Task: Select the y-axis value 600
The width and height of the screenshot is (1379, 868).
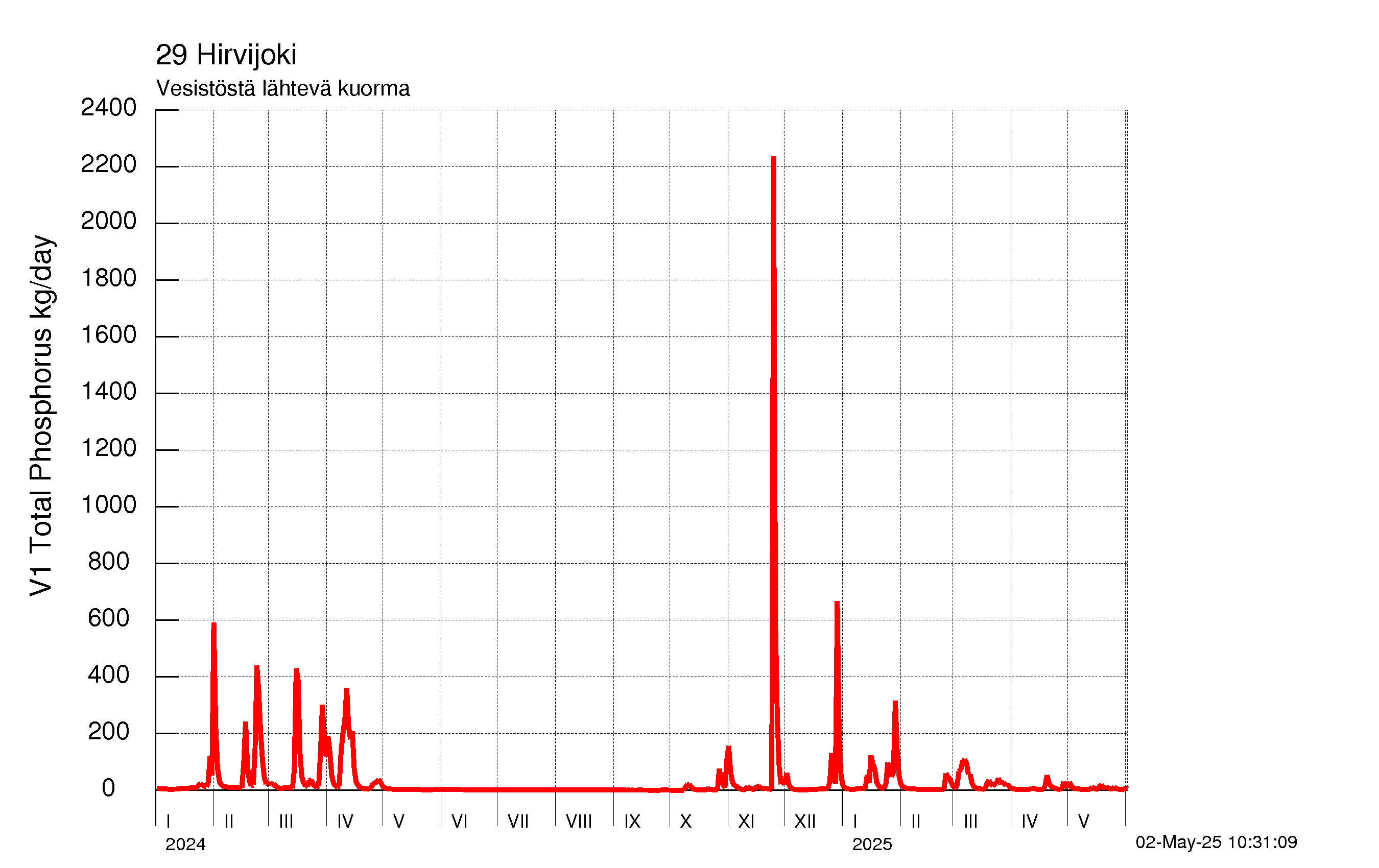Action: click(108, 618)
